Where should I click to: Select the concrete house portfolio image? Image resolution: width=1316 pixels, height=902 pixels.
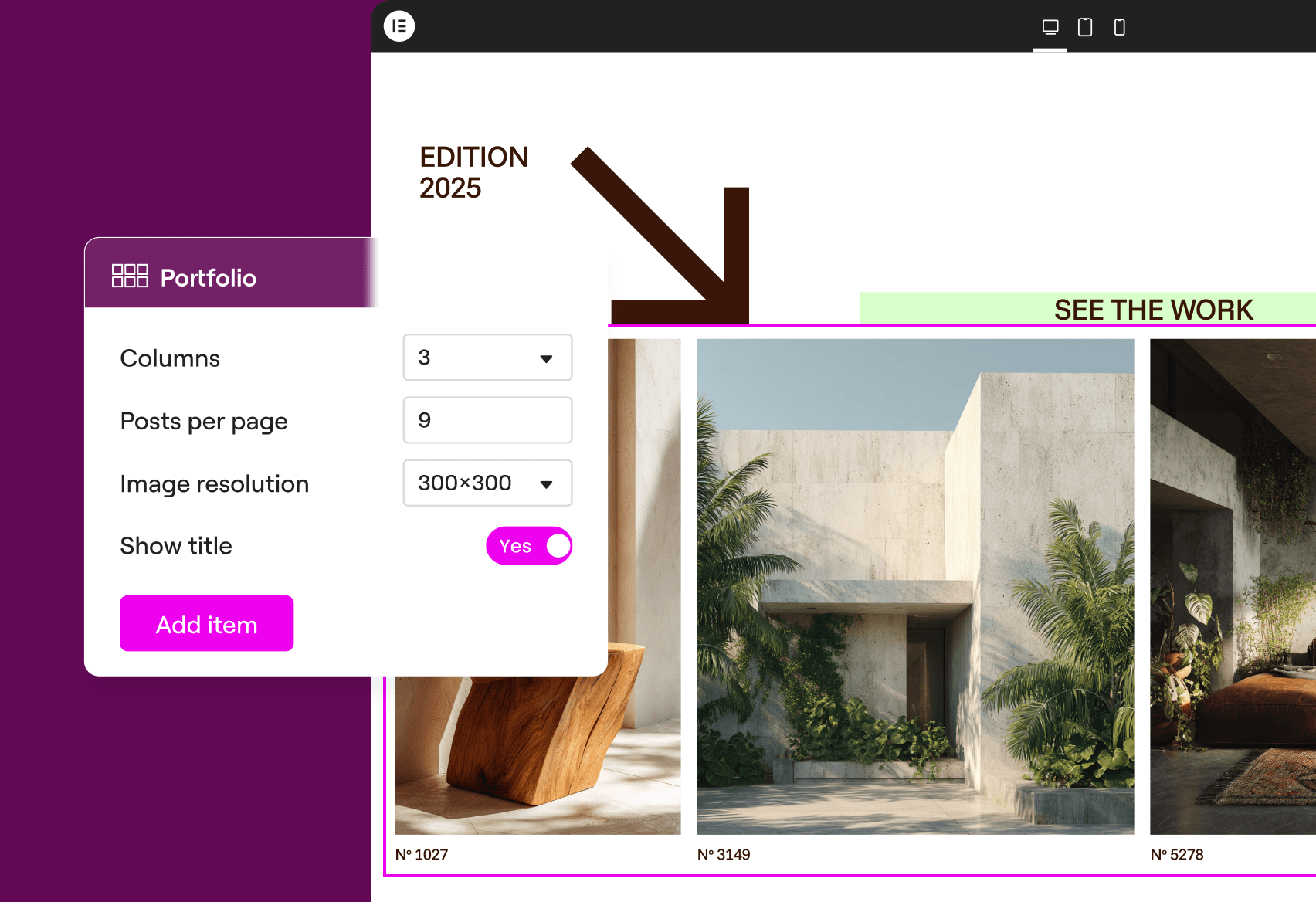(x=915, y=586)
